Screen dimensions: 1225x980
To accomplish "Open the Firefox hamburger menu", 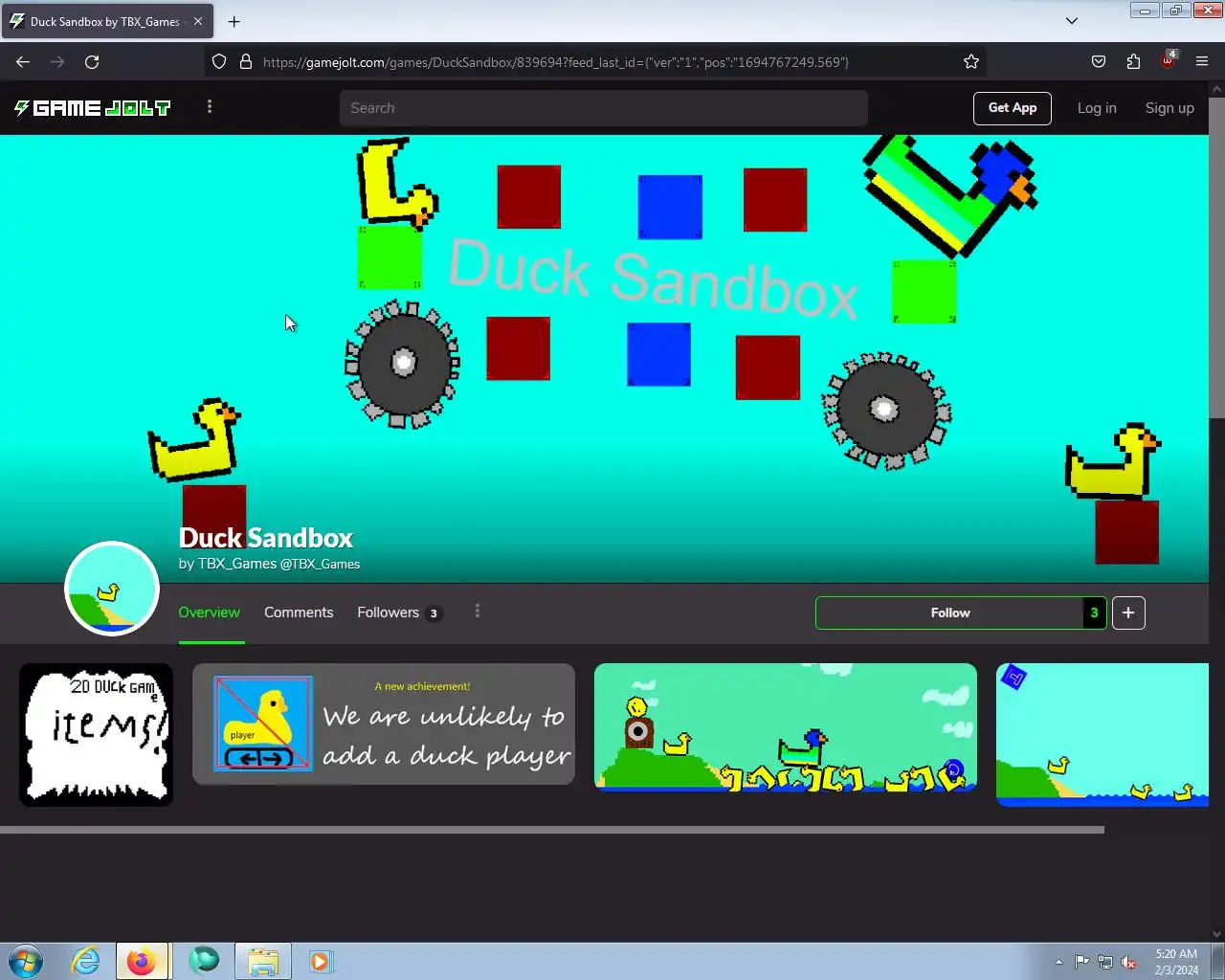I will tap(1202, 62).
